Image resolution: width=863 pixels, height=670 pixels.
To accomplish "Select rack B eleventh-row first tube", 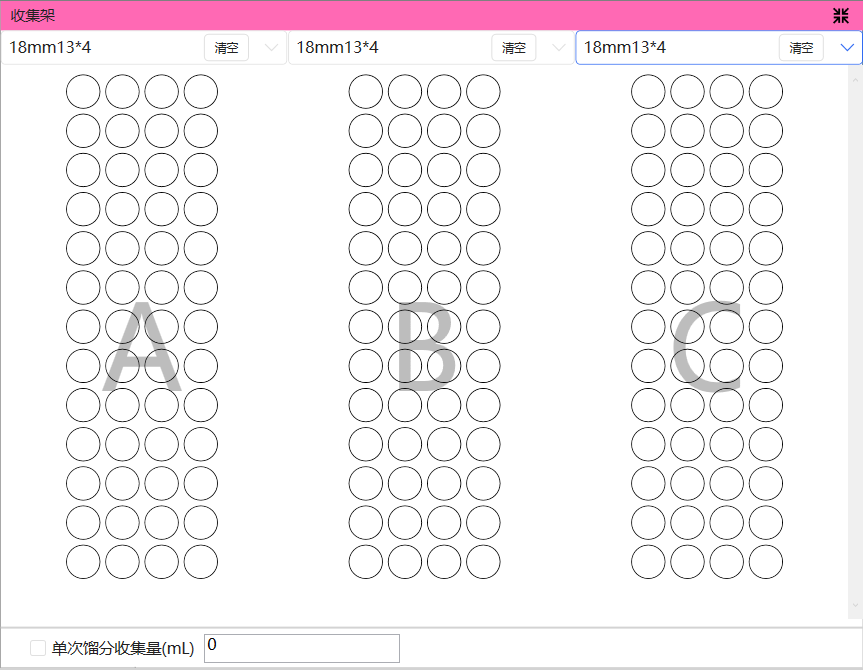I will point(365,483).
